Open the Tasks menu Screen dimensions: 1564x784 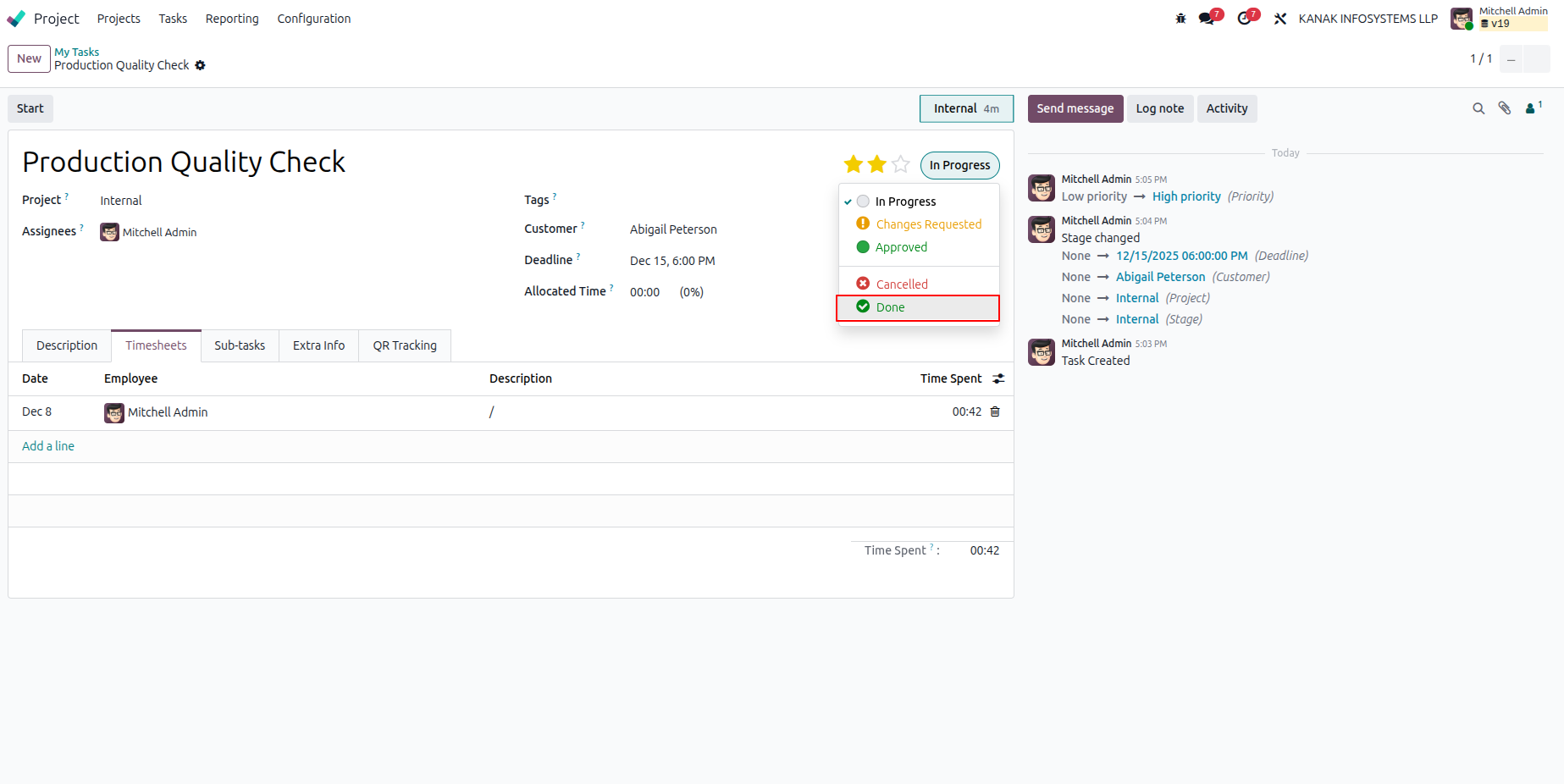point(173,19)
